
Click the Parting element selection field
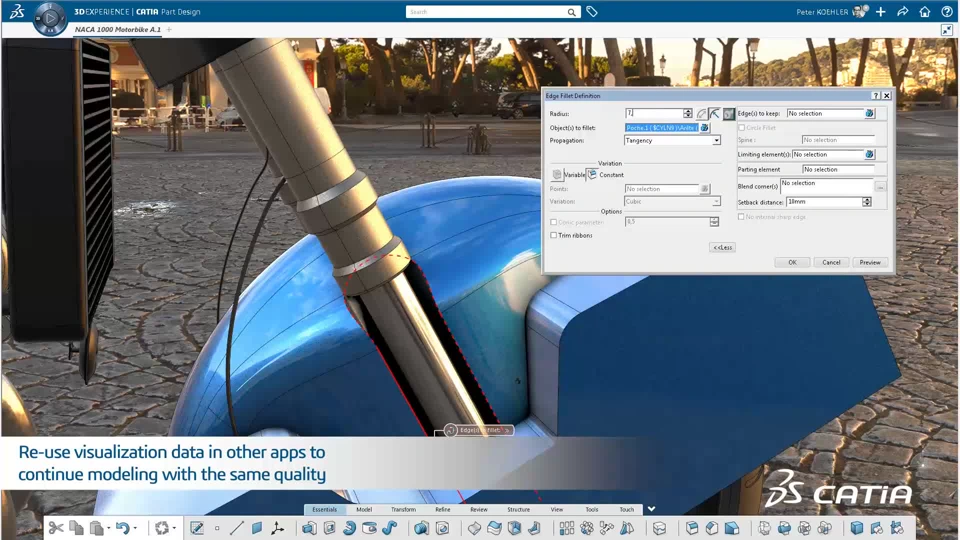click(x=838, y=169)
